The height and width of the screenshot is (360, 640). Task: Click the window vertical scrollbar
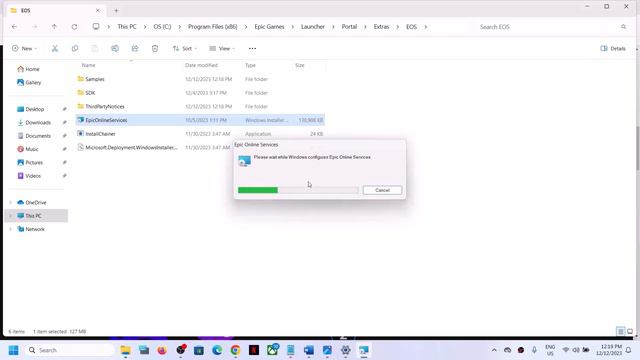[637, 149]
